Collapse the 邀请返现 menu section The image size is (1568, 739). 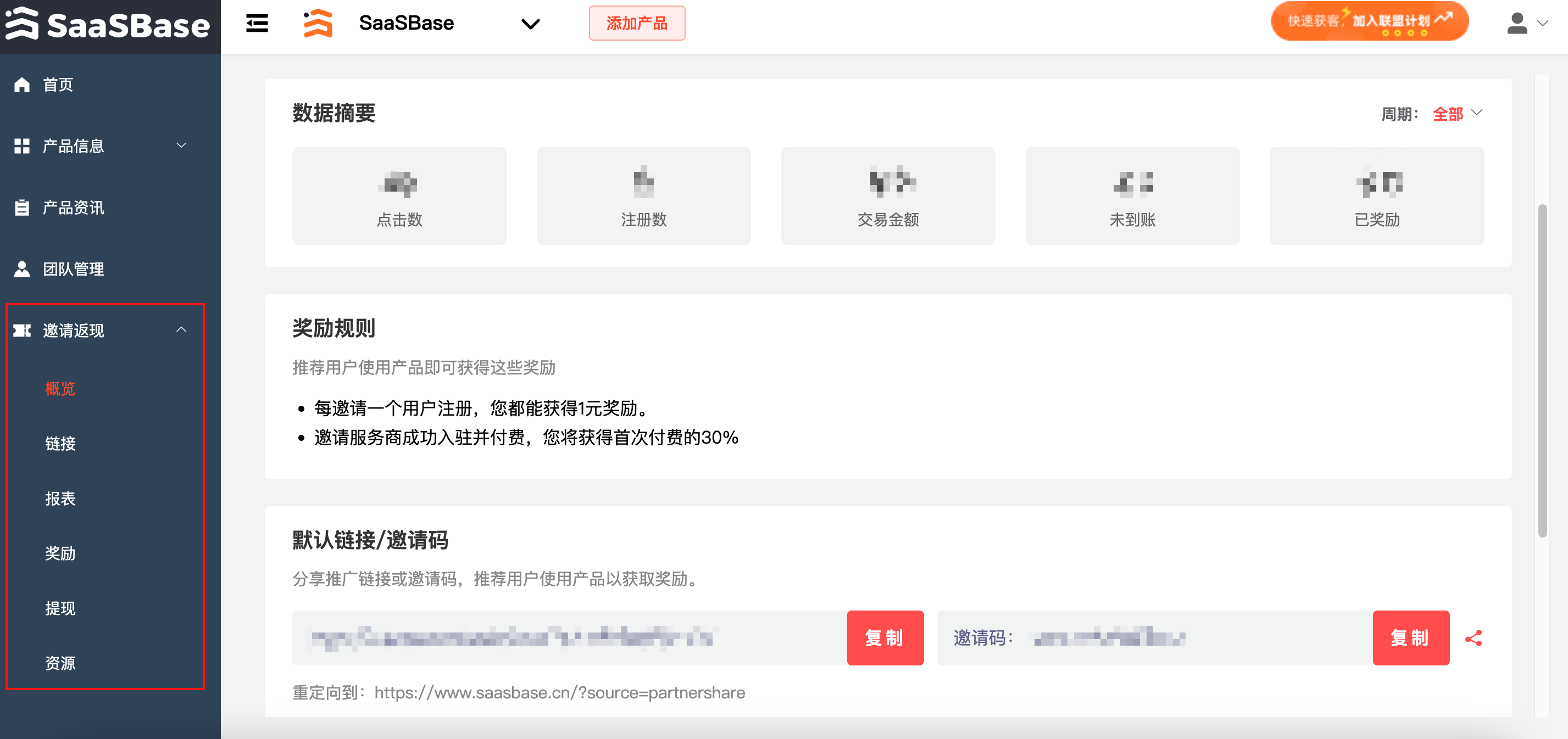[x=181, y=331]
